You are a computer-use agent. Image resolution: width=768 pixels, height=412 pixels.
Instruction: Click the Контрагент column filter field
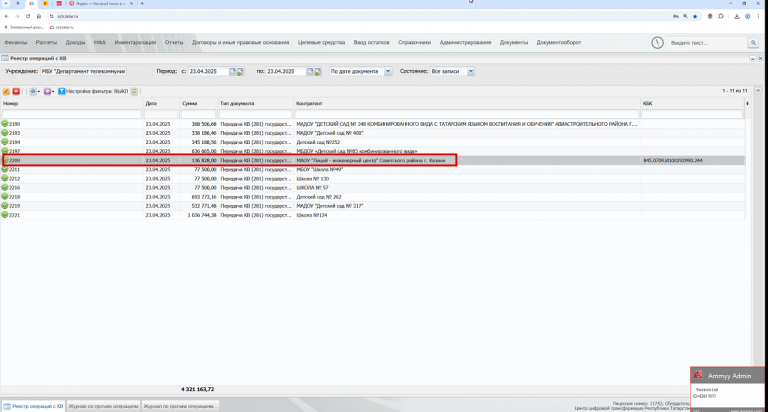point(466,114)
